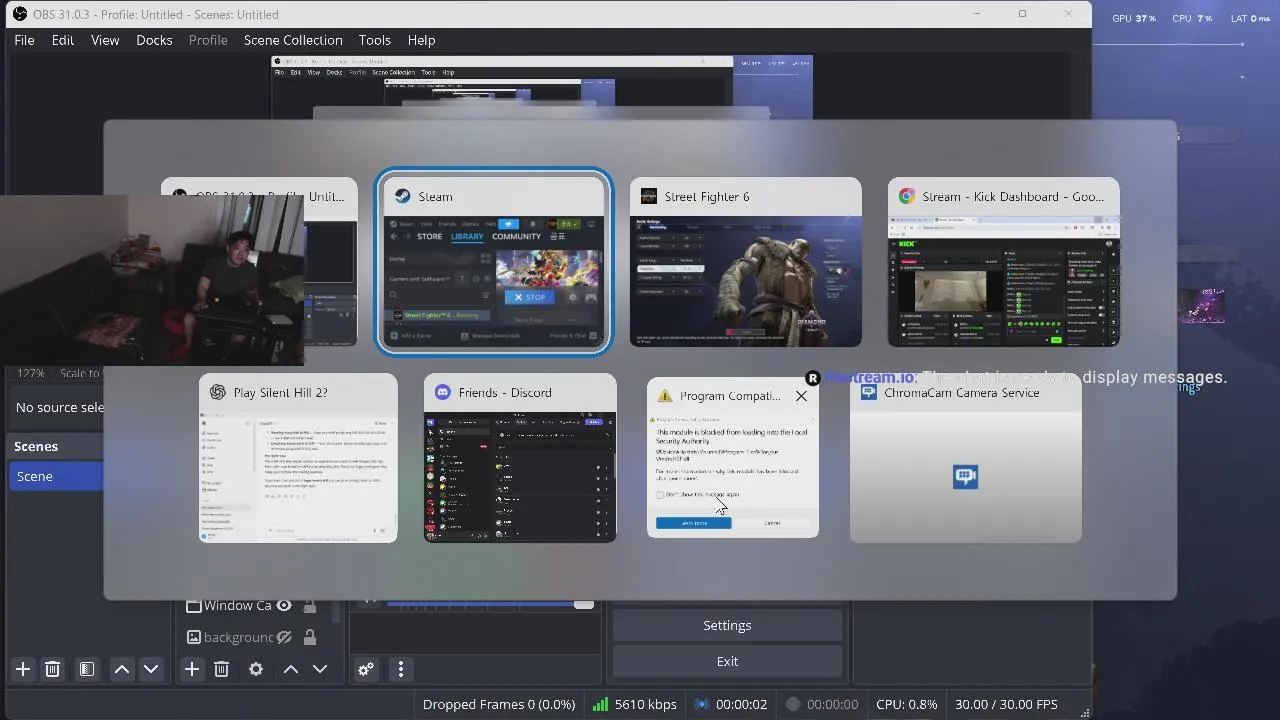Click the streaming status icon near 00:00:02
The height and width of the screenshot is (720, 1280).
(702, 704)
